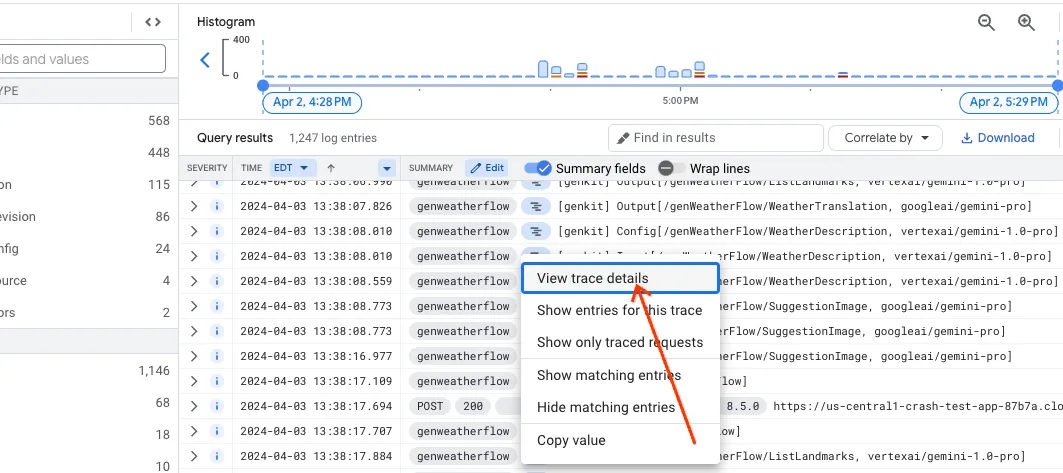The image size is (1063, 473).
Task: Select Copy value from context menu
Action: click(x=620, y=440)
